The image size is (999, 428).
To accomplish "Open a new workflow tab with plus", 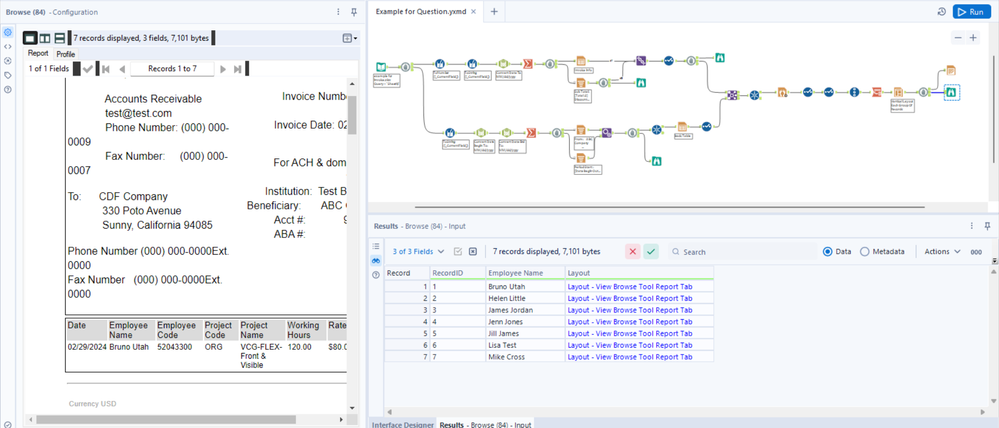I will [x=494, y=11].
